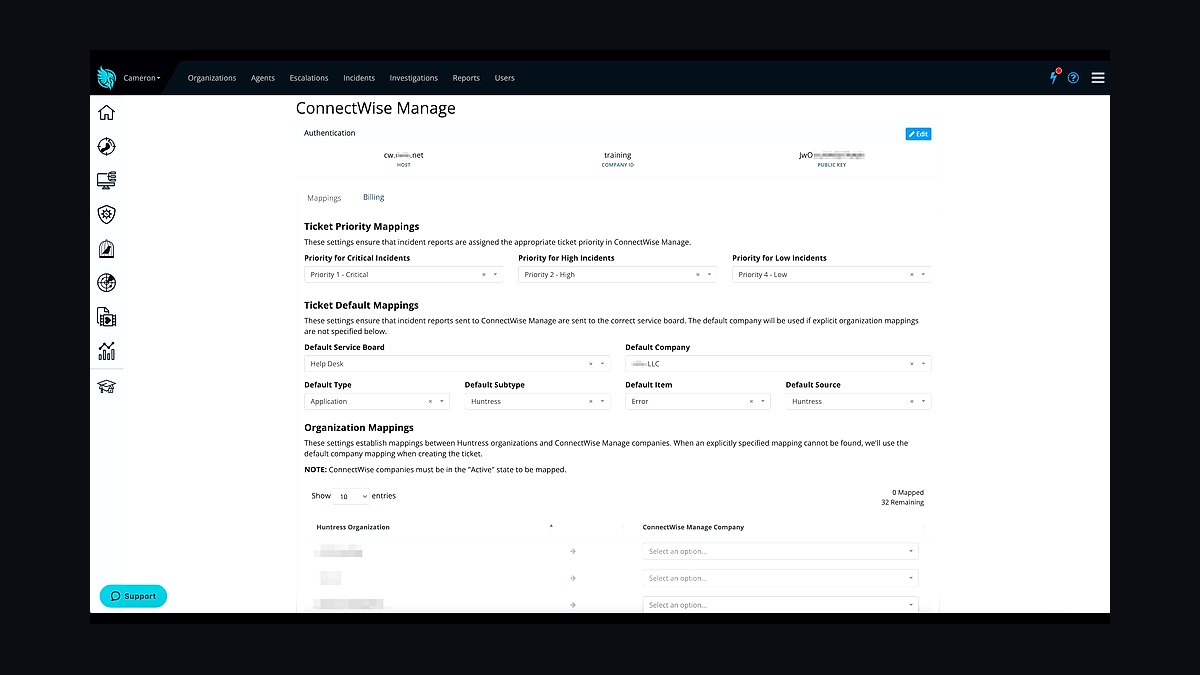Image resolution: width=1200 pixels, height=675 pixels.
Task: Open Reports in top navigation
Action: click(x=466, y=78)
